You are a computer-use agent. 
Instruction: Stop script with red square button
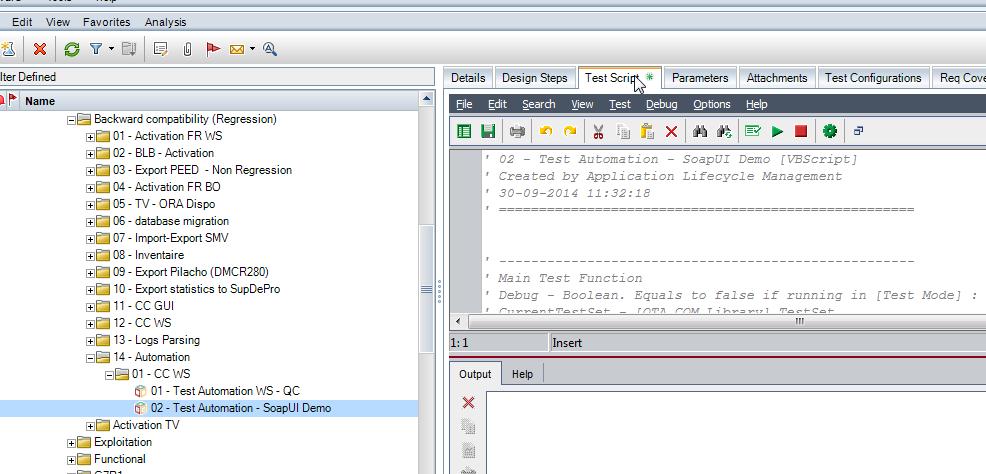click(800, 131)
